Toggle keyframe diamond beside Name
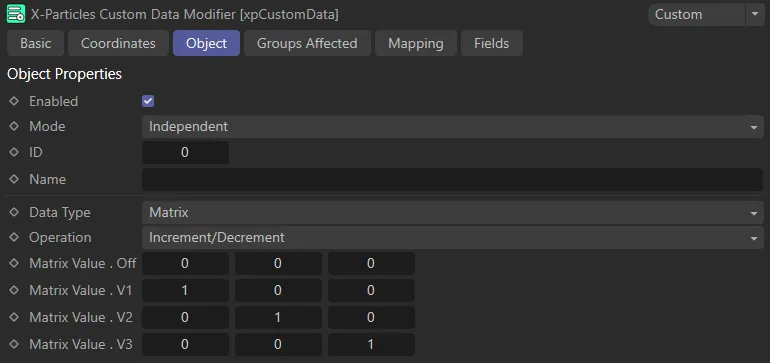This screenshot has width=770, height=363. point(14,179)
